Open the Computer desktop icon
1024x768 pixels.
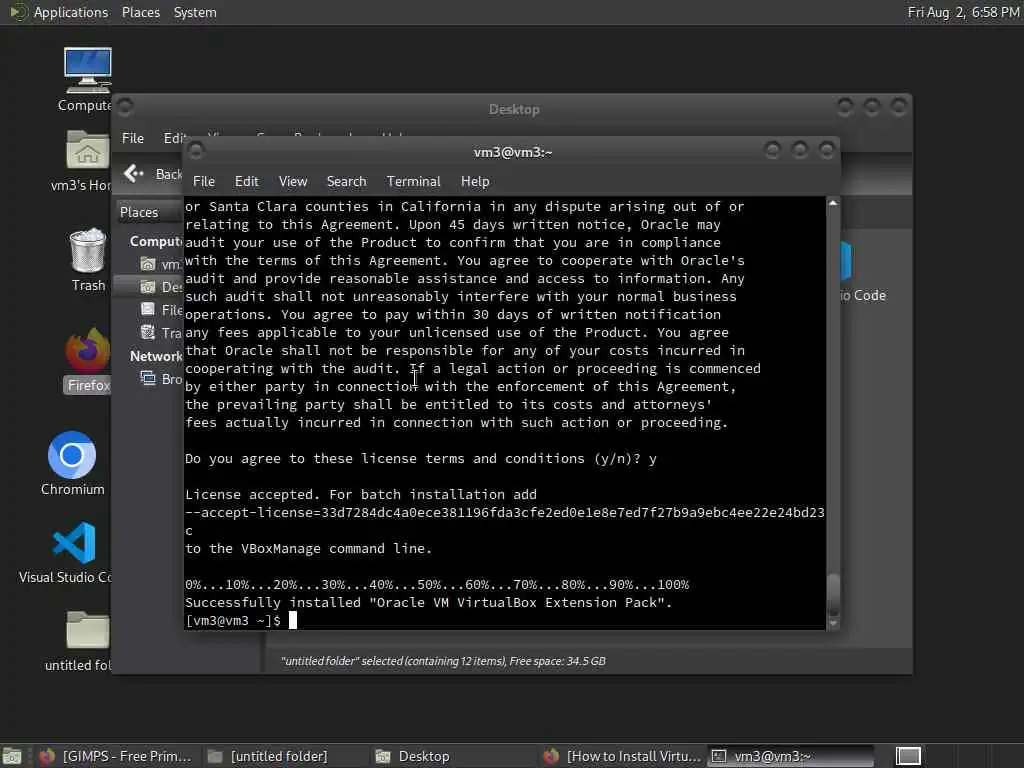87,71
